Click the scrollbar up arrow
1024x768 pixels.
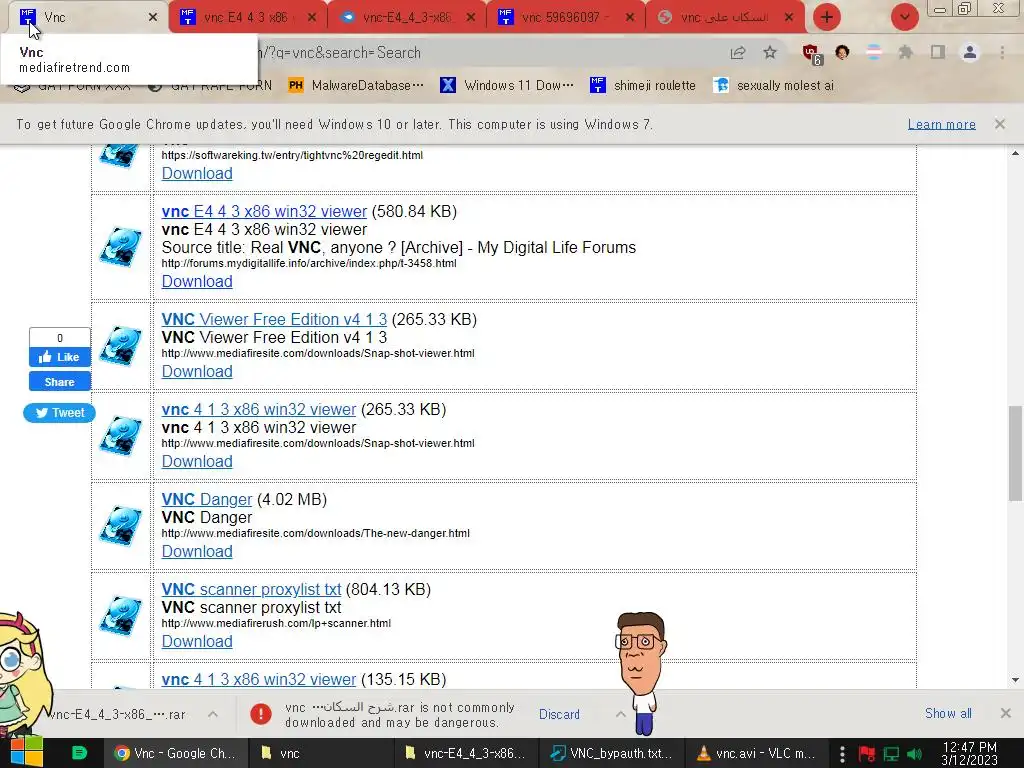coord(1015,153)
